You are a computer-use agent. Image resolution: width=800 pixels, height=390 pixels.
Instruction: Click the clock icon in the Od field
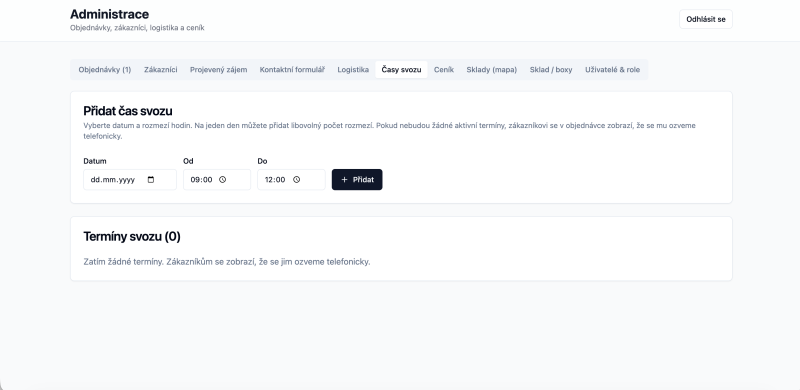[222, 180]
